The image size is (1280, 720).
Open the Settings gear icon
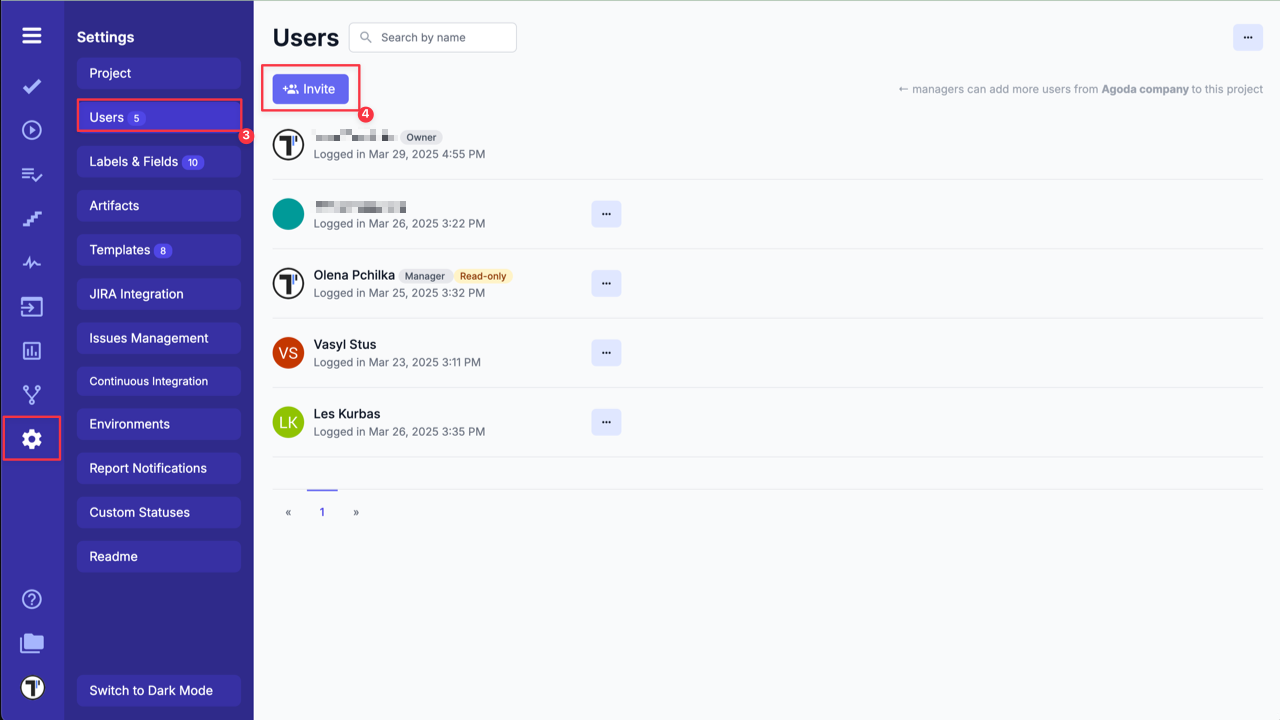coord(31,438)
